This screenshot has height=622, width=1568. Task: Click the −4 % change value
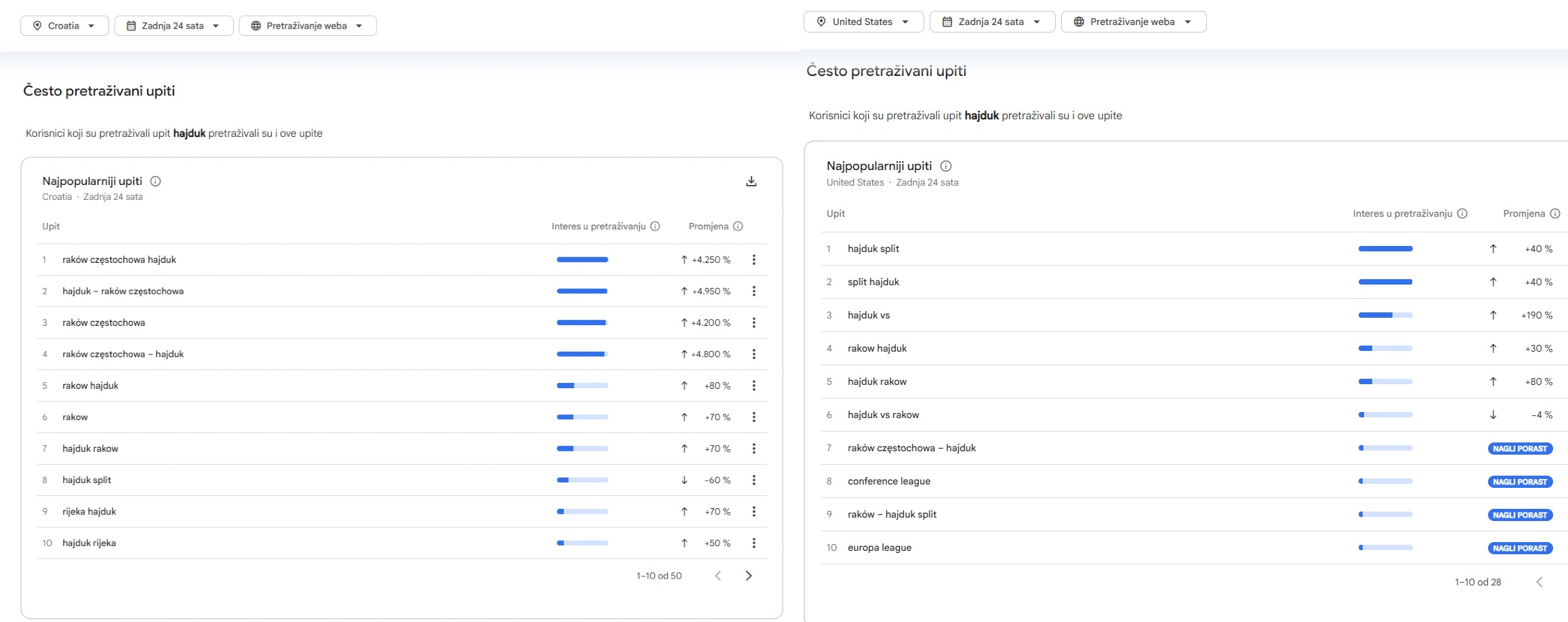pos(1542,415)
